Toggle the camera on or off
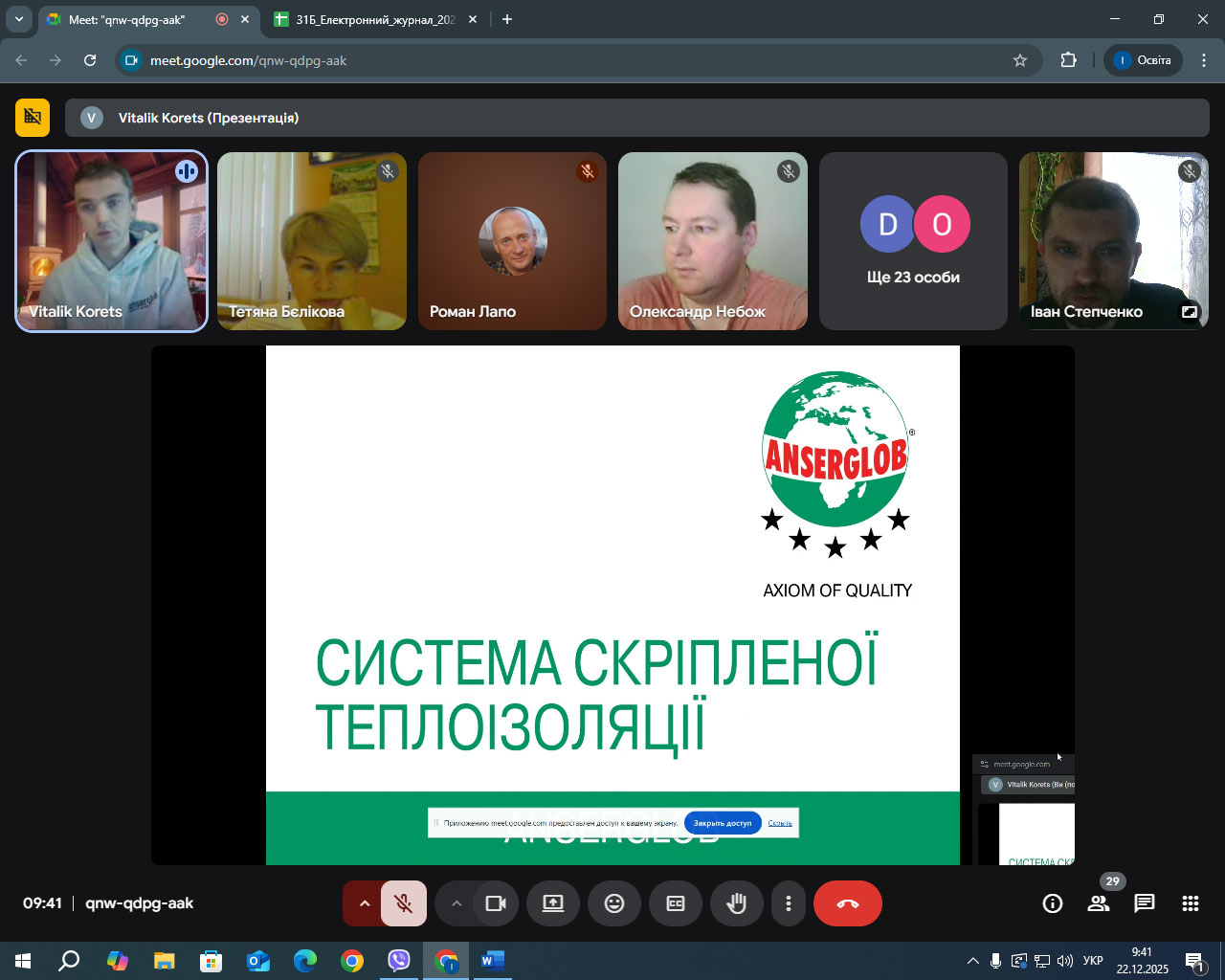Image resolution: width=1225 pixels, height=980 pixels. (x=495, y=903)
